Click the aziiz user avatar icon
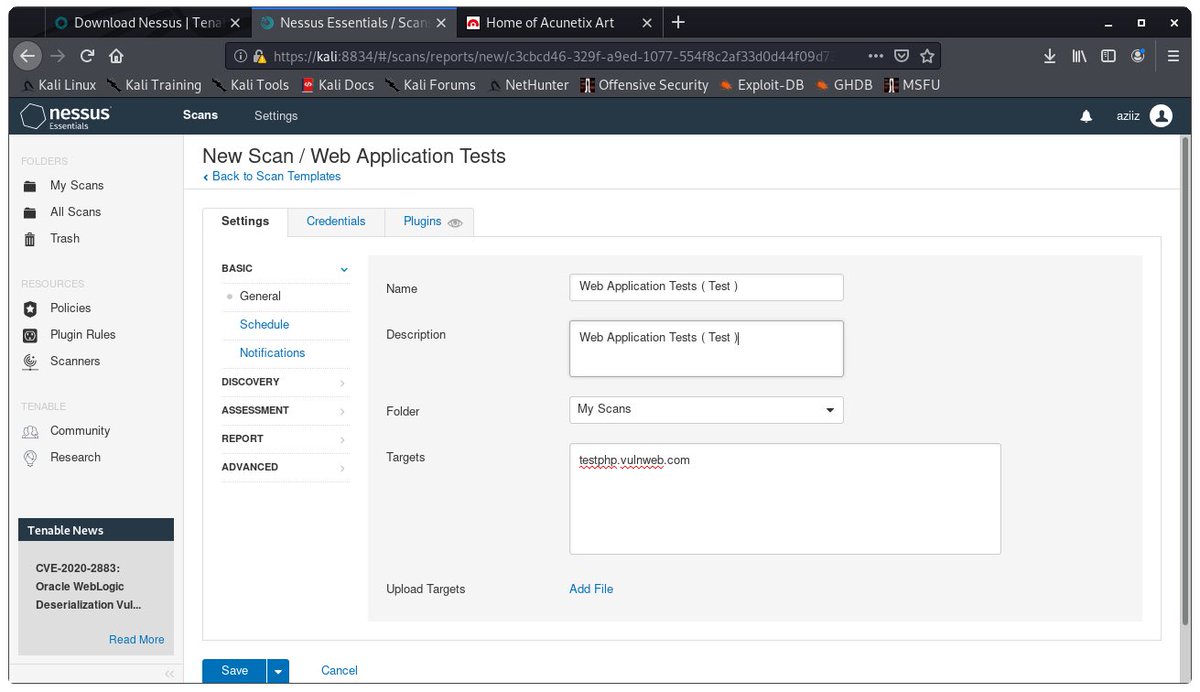Screen dimensions: 1200x692 pos(1161,116)
